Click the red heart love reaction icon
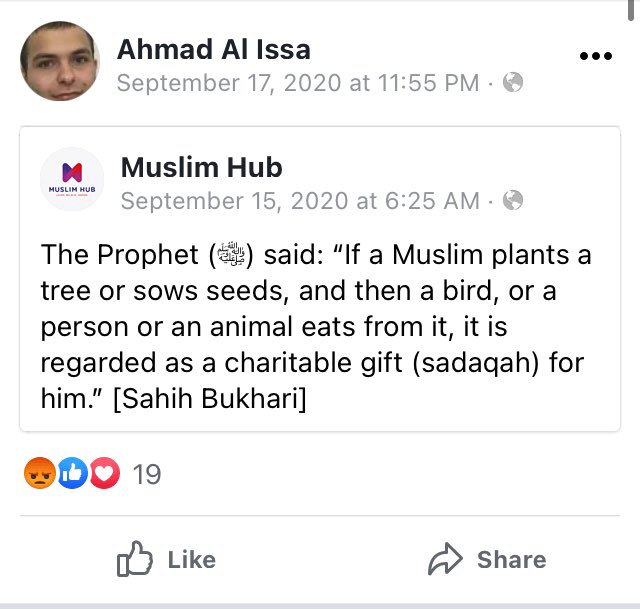This screenshot has height=609, width=640. 105,473
